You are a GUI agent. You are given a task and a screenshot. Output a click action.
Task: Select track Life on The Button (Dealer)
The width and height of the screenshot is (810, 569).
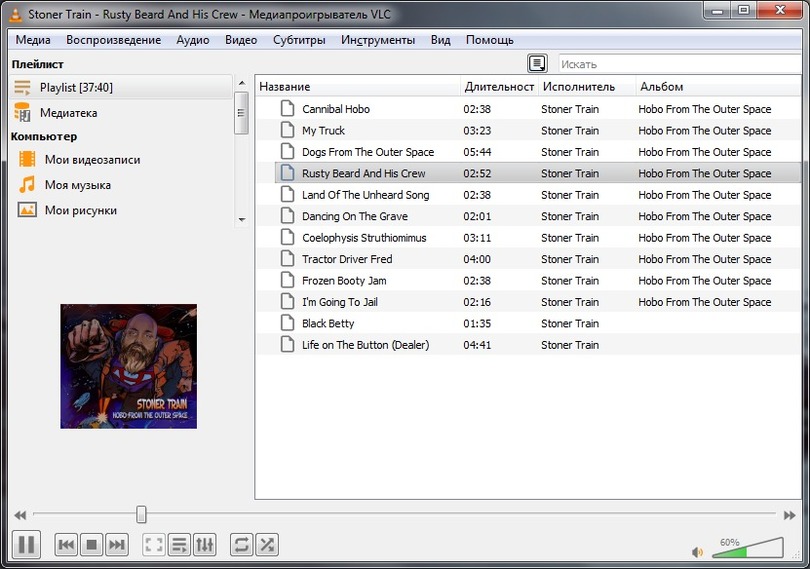tap(366, 345)
